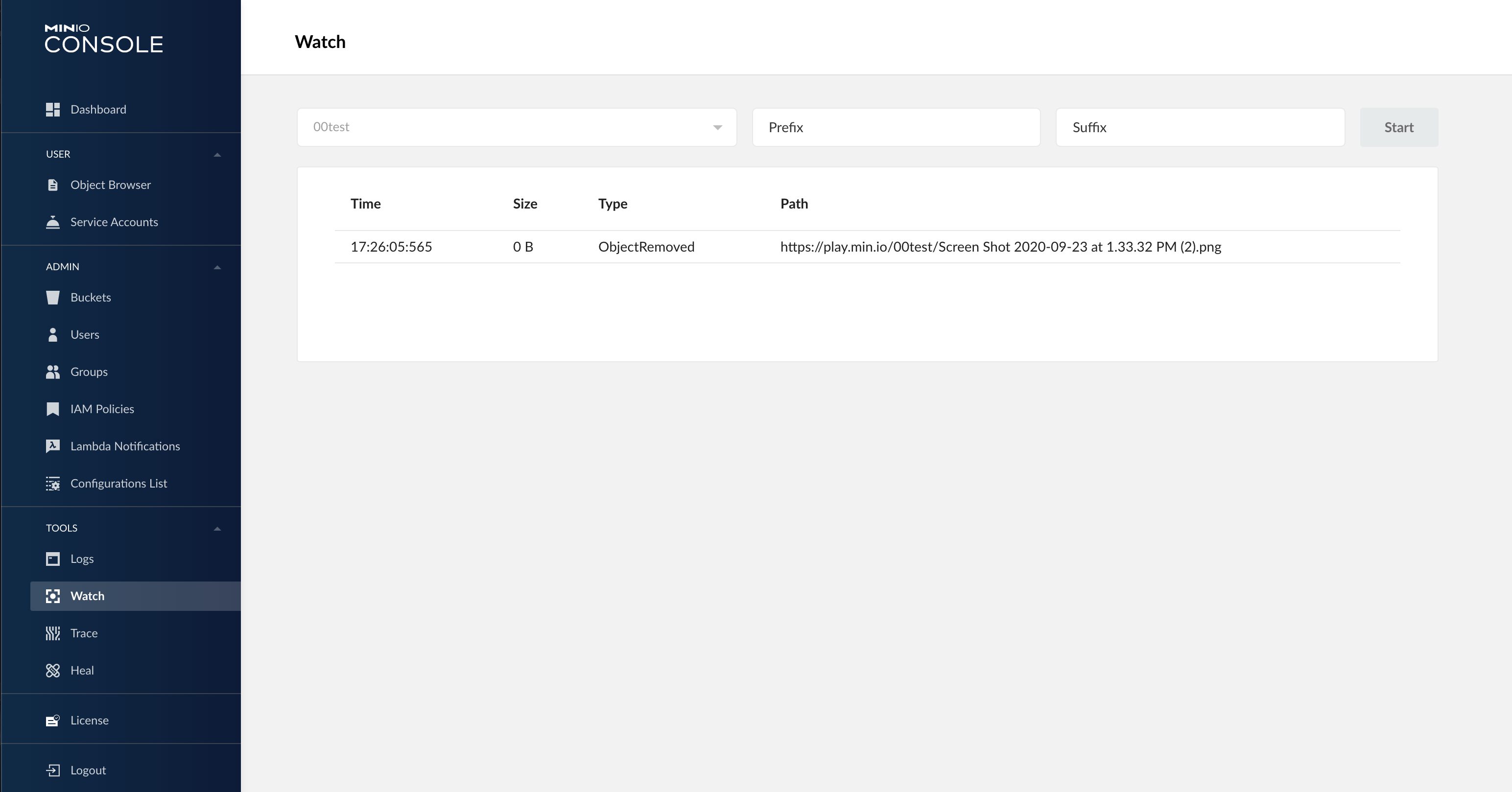Click the Type column header

(x=612, y=204)
